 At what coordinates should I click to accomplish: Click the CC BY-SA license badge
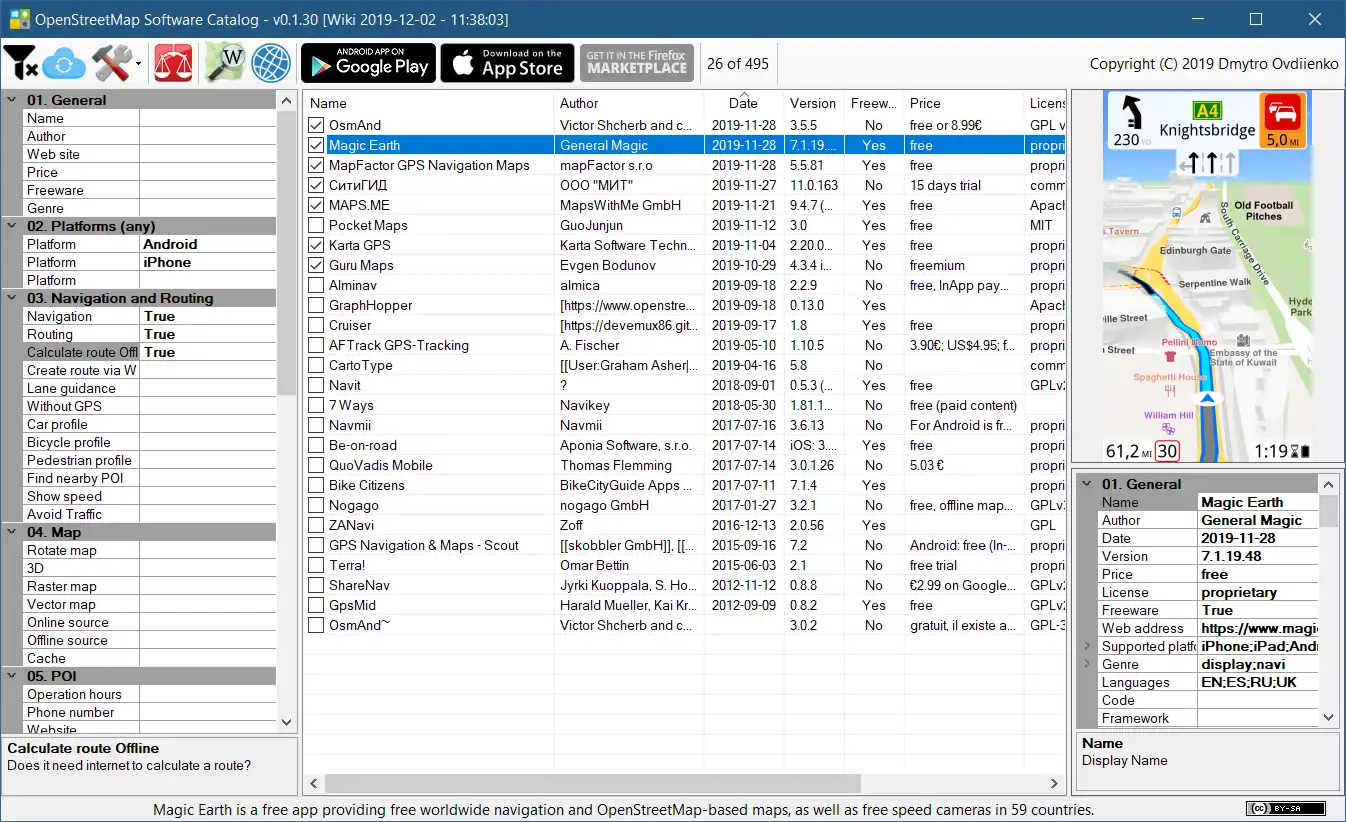1285,808
